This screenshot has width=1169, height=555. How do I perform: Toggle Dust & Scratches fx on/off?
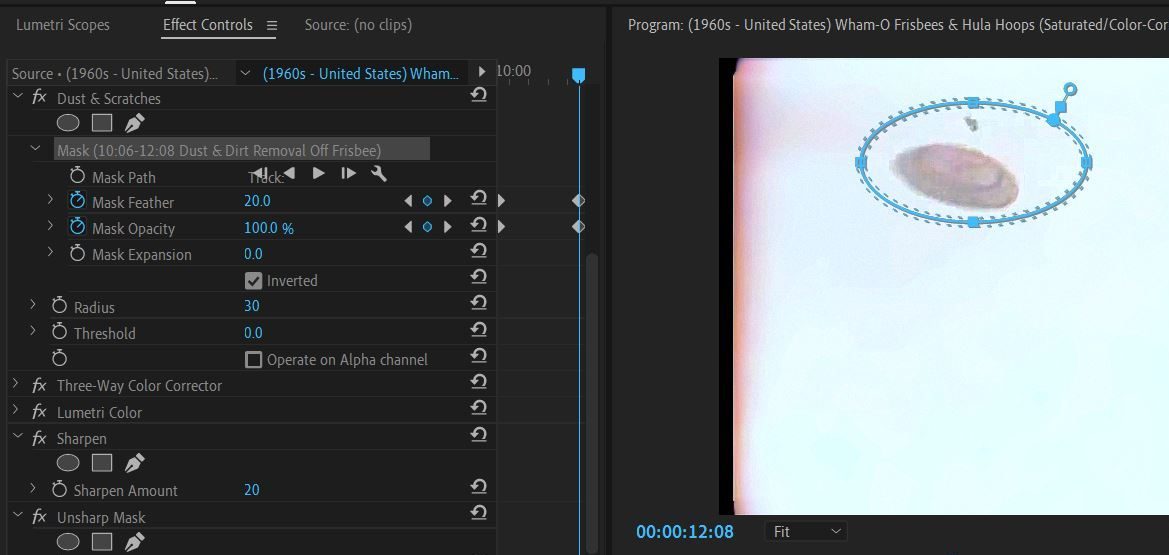click(40, 97)
